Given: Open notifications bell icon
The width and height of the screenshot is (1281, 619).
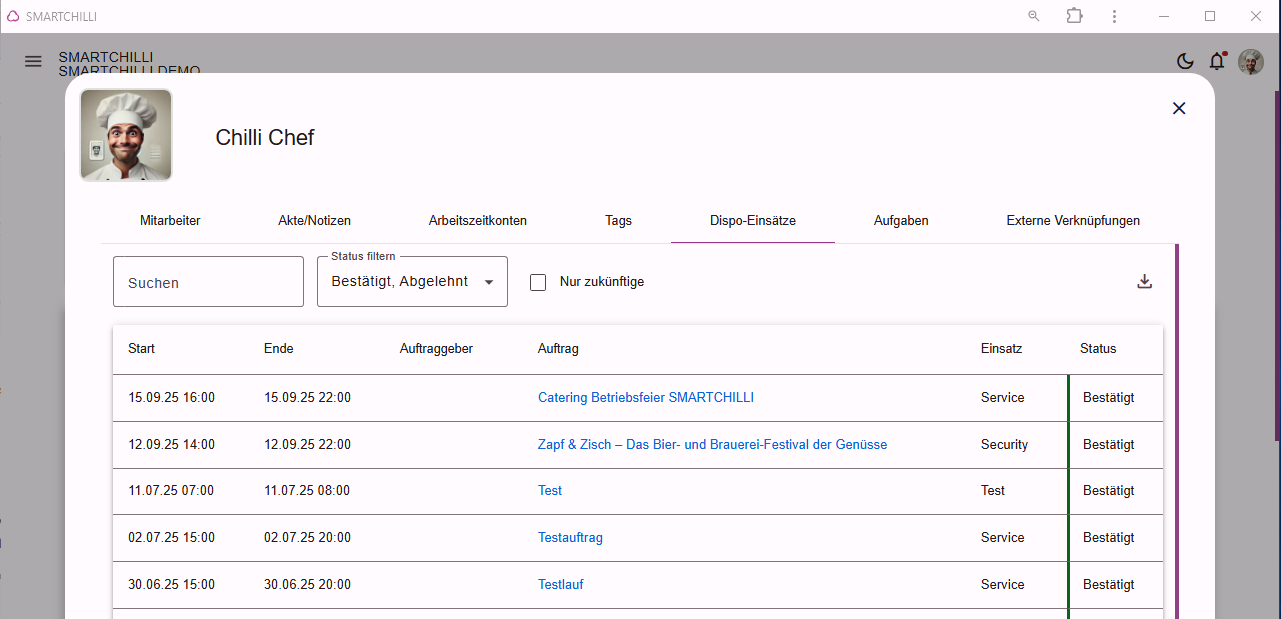Looking at the screenshot, I should [1217, 61].
